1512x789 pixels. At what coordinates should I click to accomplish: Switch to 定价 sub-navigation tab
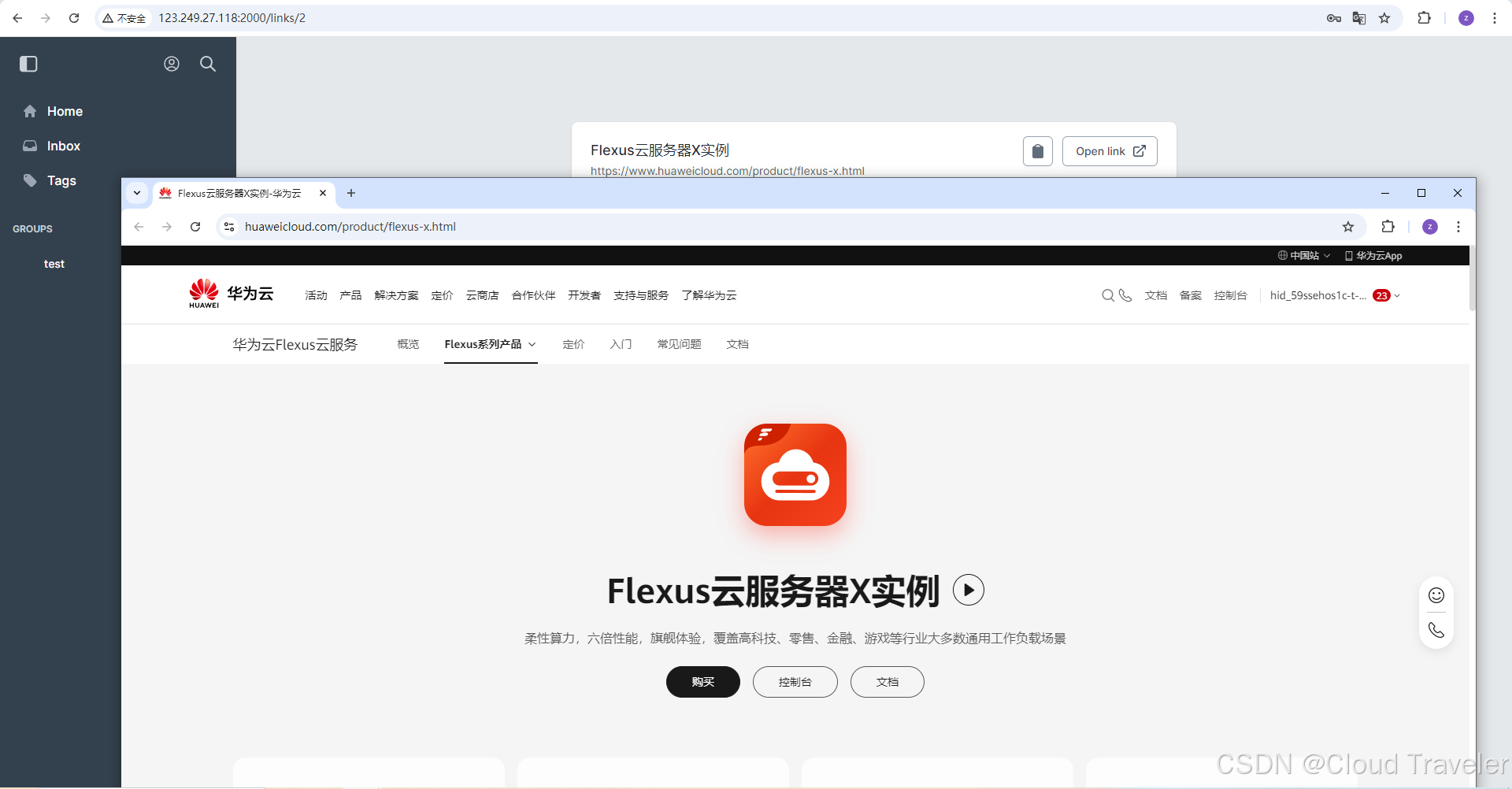[573, 344]
